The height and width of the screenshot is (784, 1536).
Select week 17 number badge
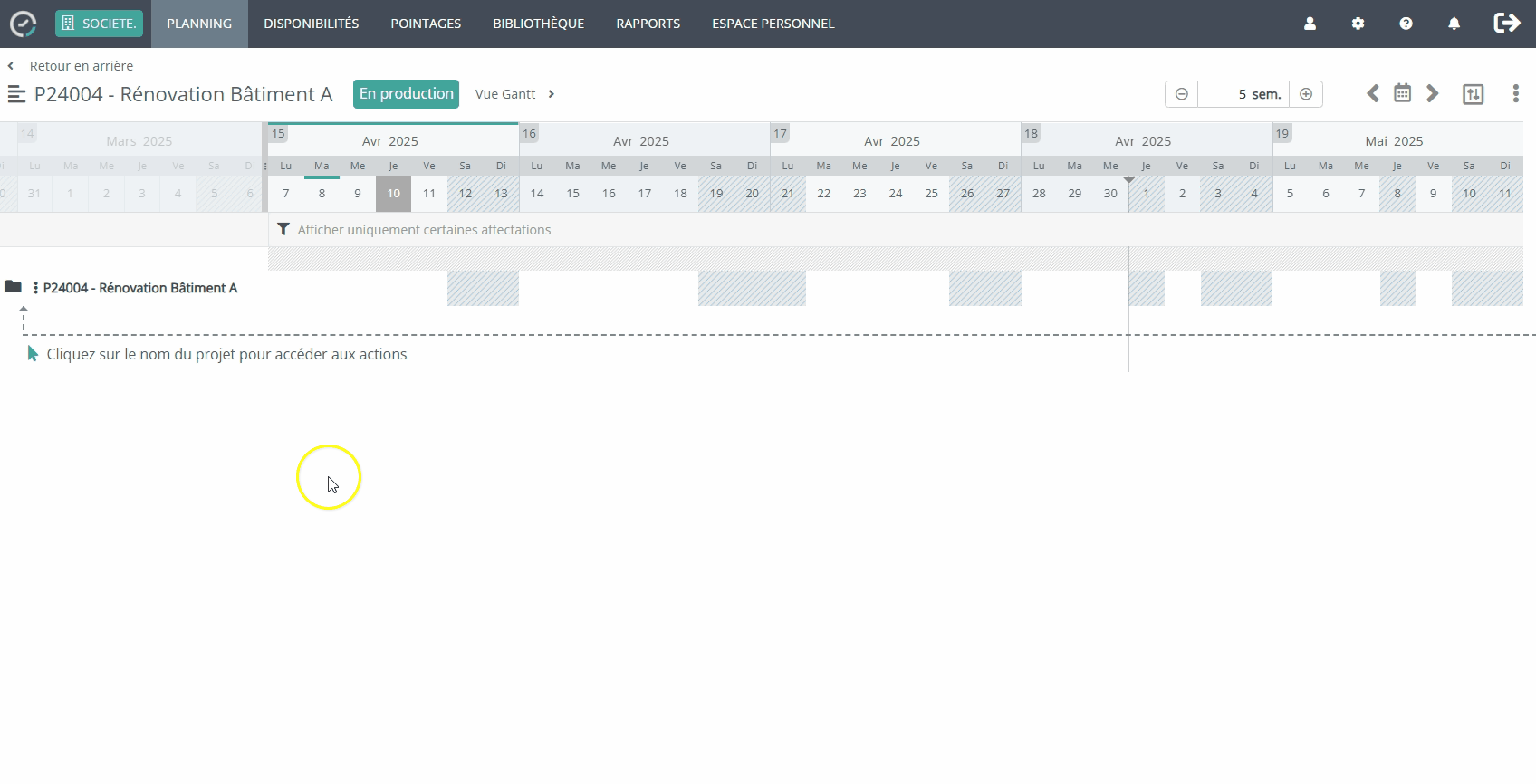(x=780, y=134)
